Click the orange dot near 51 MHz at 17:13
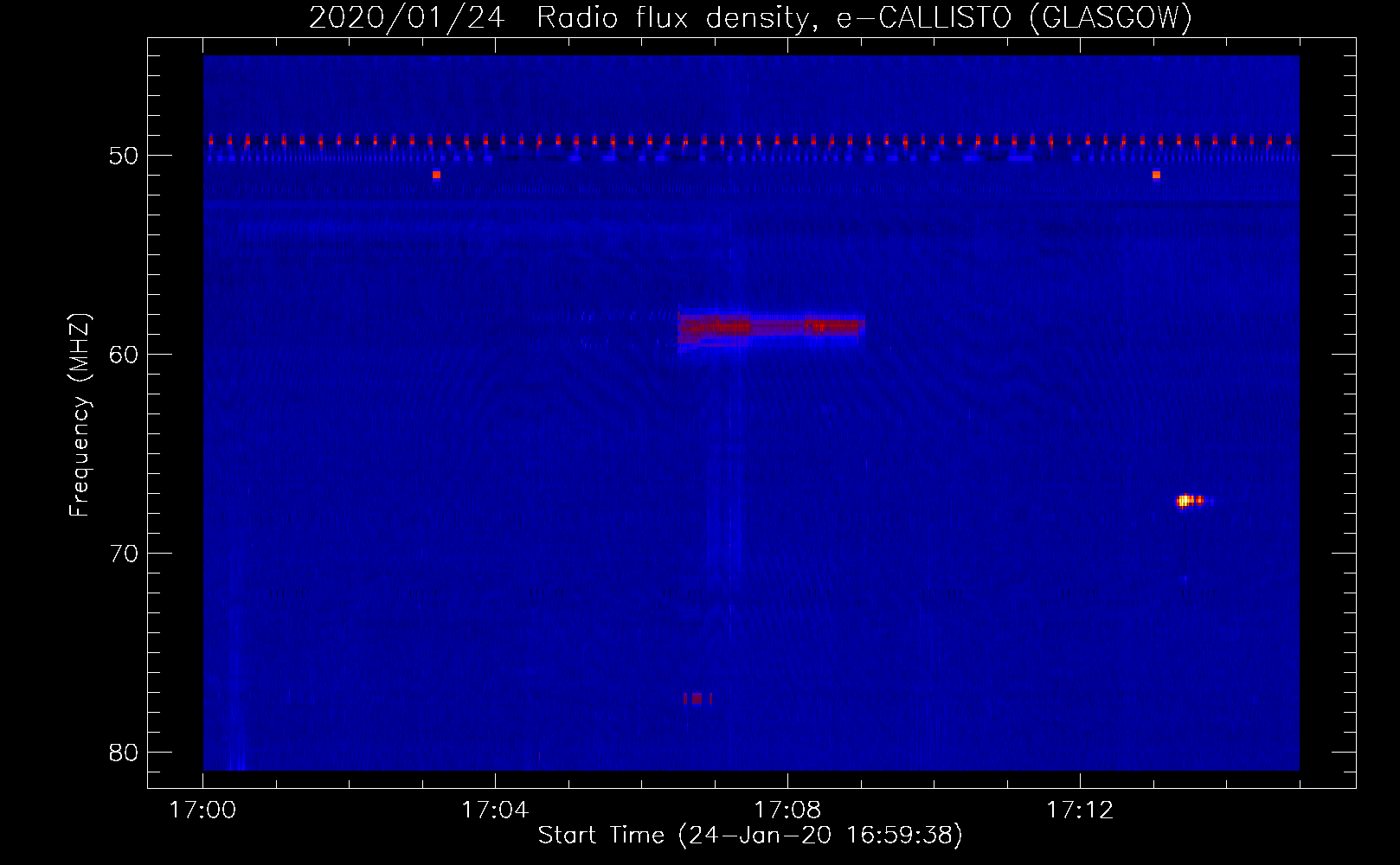This screenshot has height=865, width=1400. (1156, 175)
